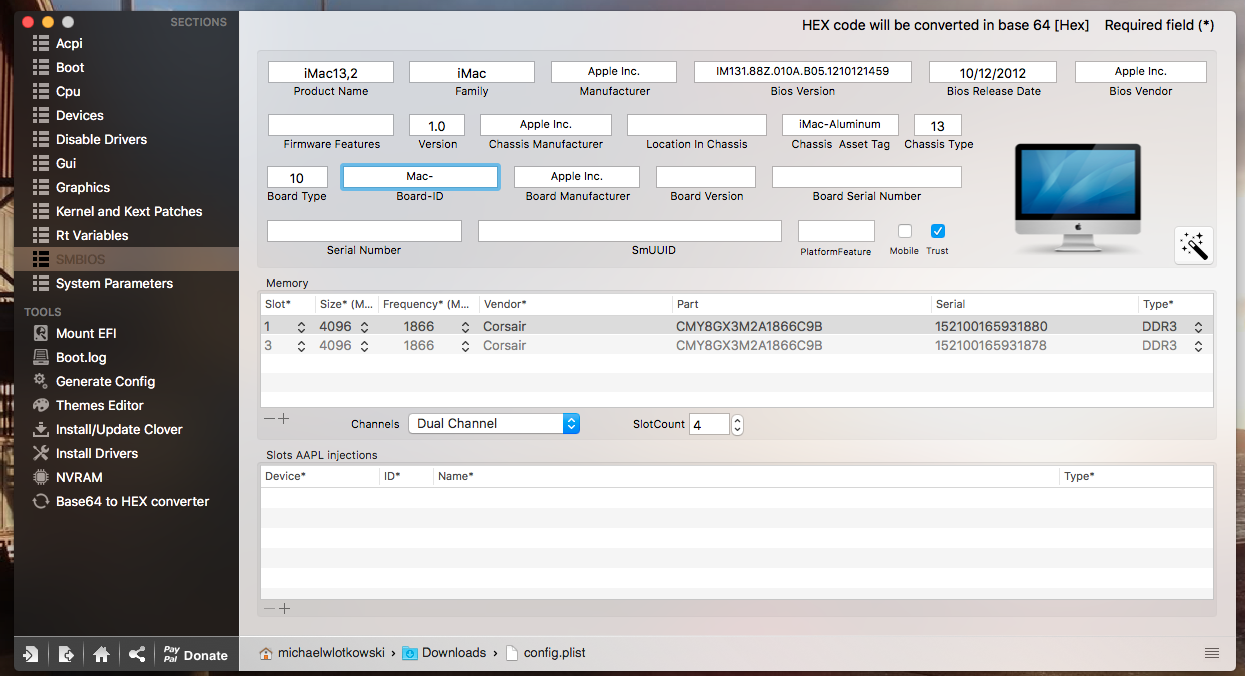Click the Mount EFI drive icon

[41, 333]
